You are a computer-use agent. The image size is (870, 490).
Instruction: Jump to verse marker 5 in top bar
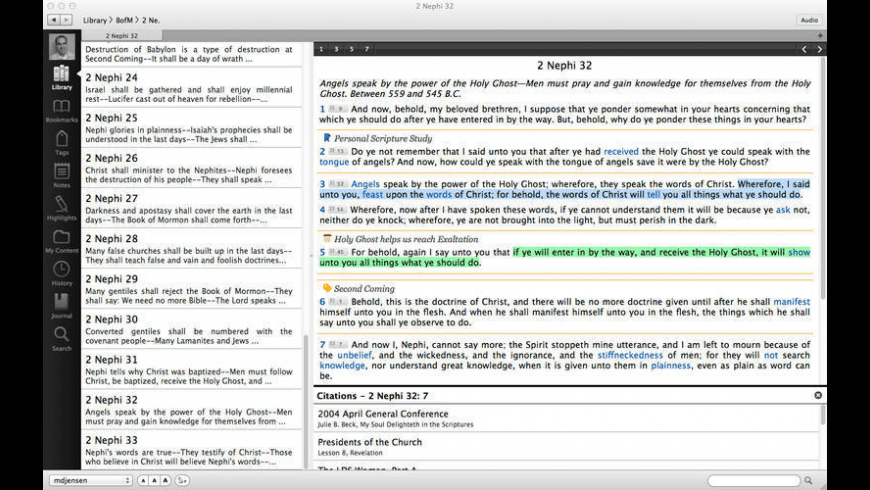[351, 49]
